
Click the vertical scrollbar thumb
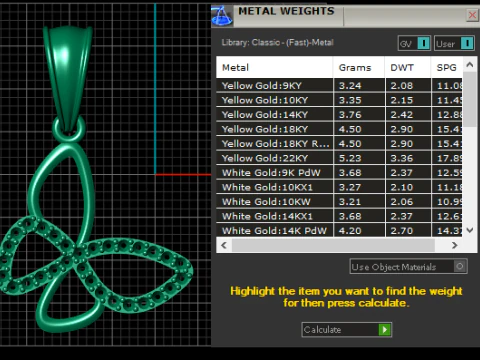pyautogui.click(x=470, y=99)
